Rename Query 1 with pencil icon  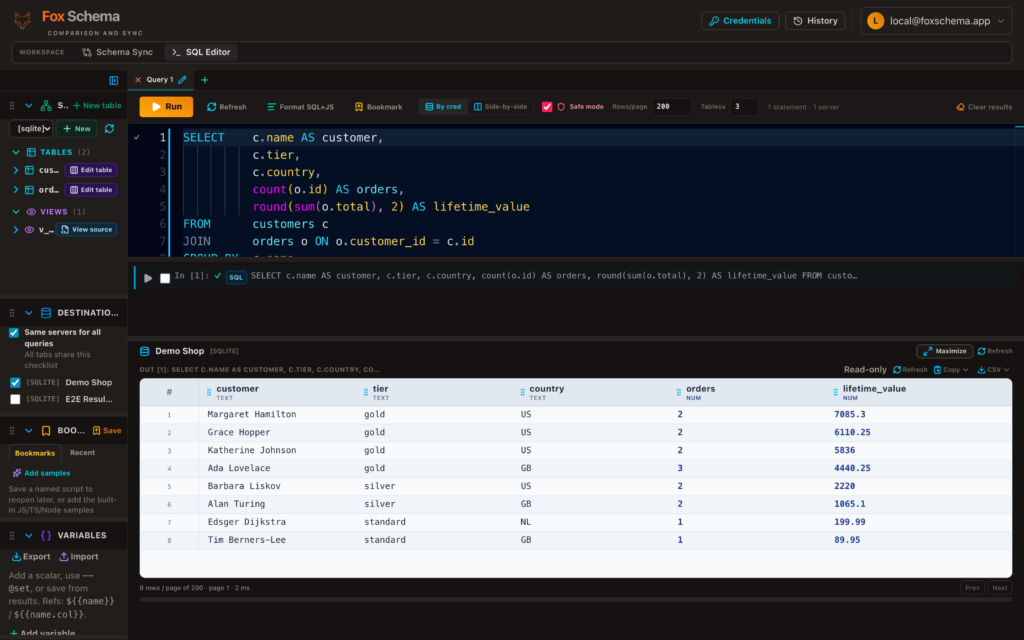182,80
